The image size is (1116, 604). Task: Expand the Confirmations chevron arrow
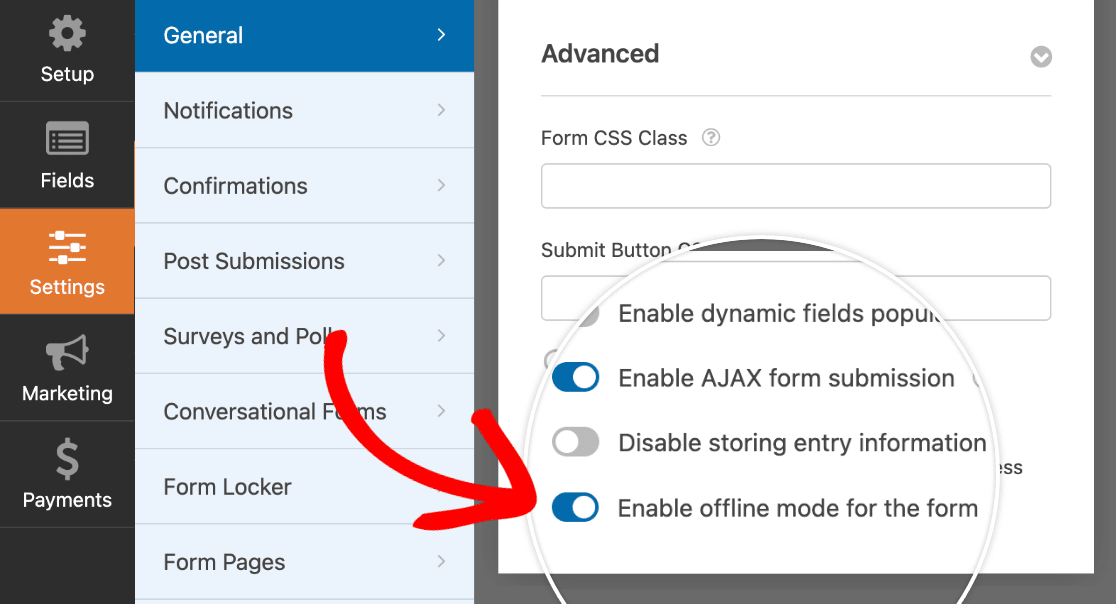[441, 185]
